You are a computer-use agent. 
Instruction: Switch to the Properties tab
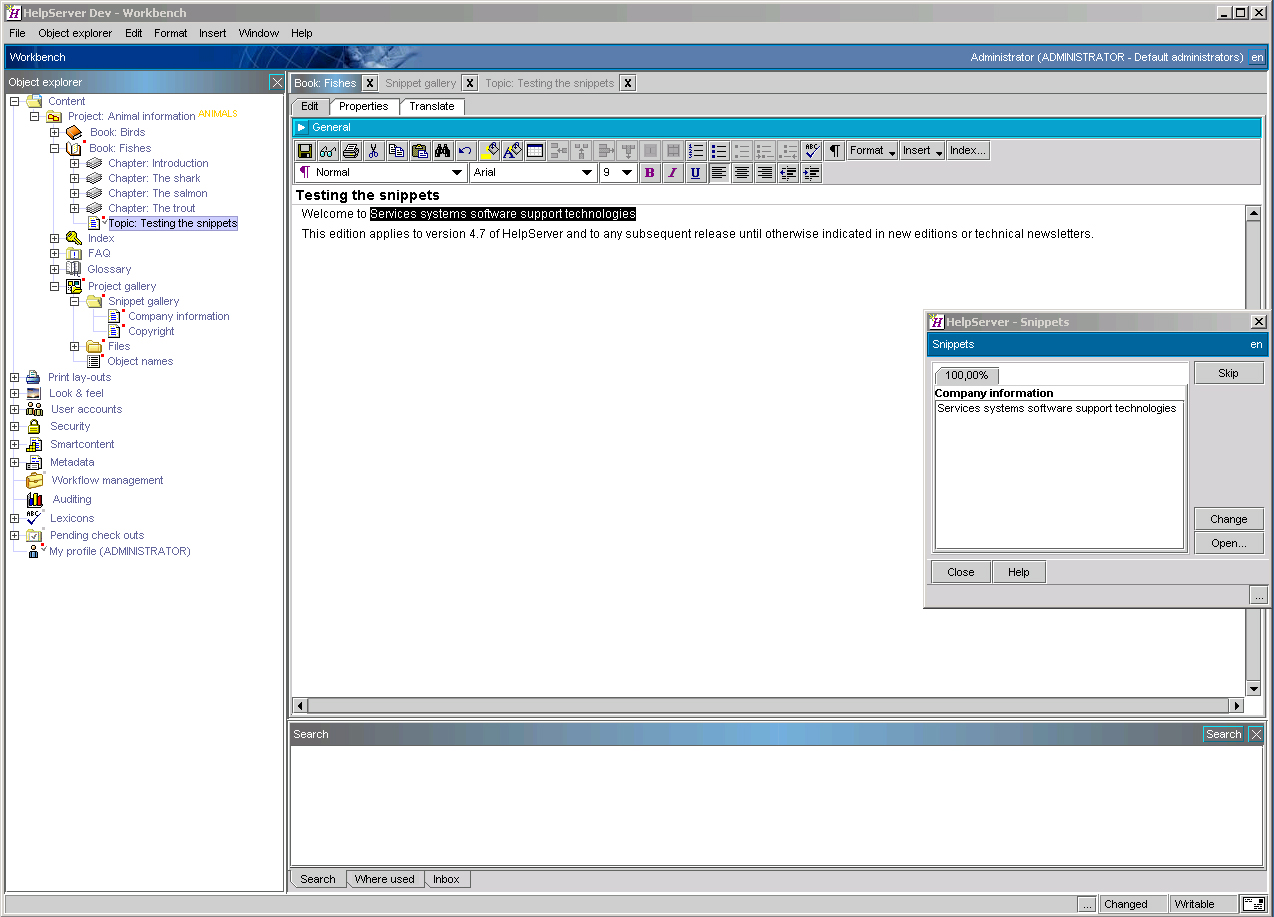(x=364, y=106)
